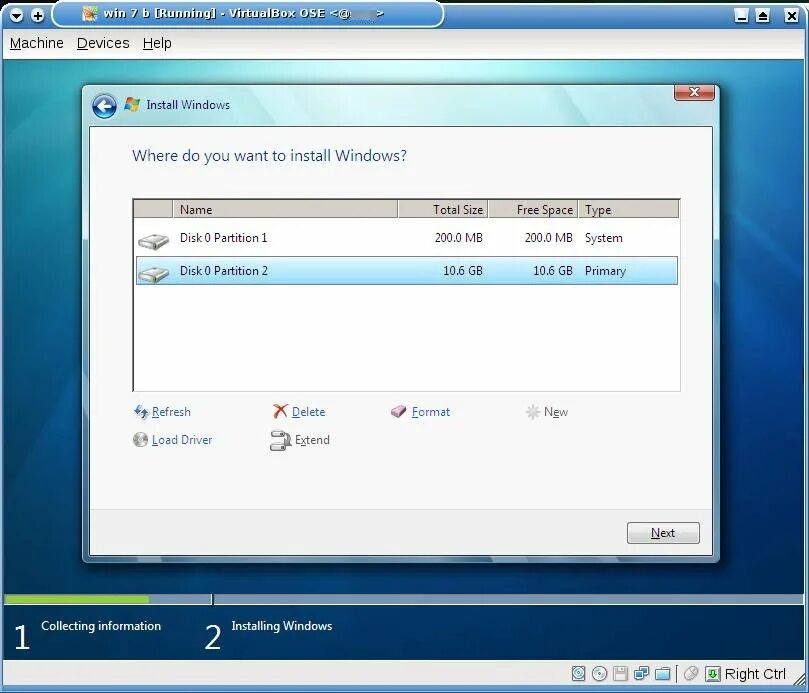Viewport: 809px width, 693px height.
Task: Open the Help menu
Action: click(x=157, y=43)
